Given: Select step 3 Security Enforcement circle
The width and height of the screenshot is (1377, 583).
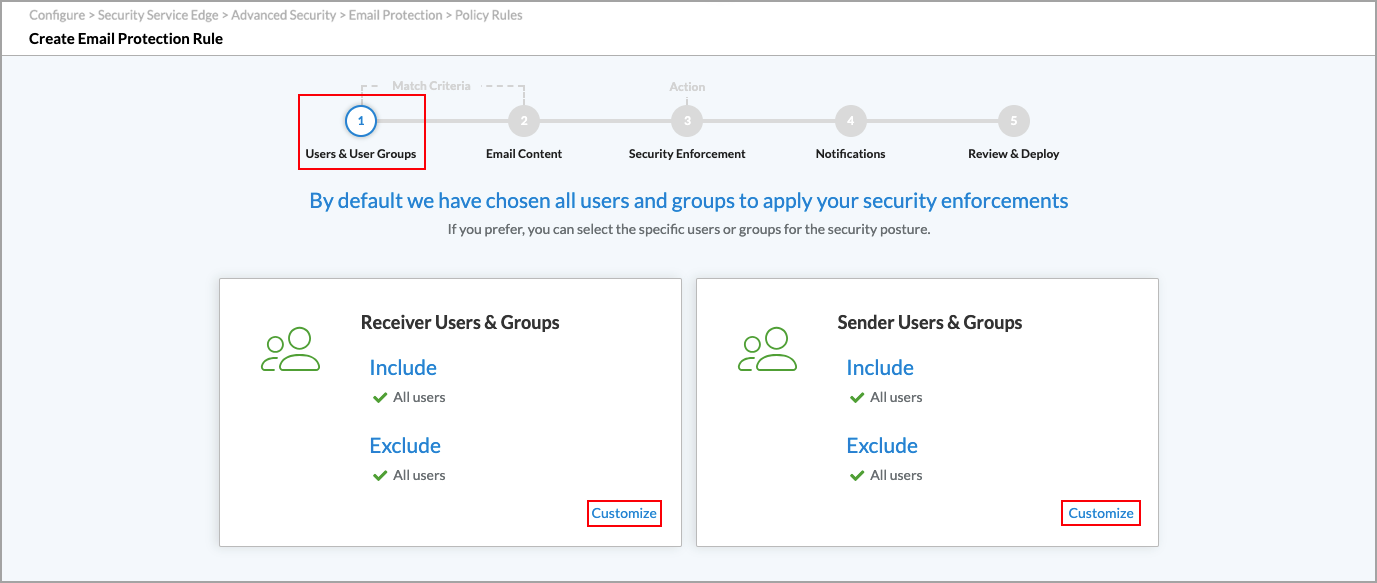Looking at the screenshot, I should click(687, 120).
